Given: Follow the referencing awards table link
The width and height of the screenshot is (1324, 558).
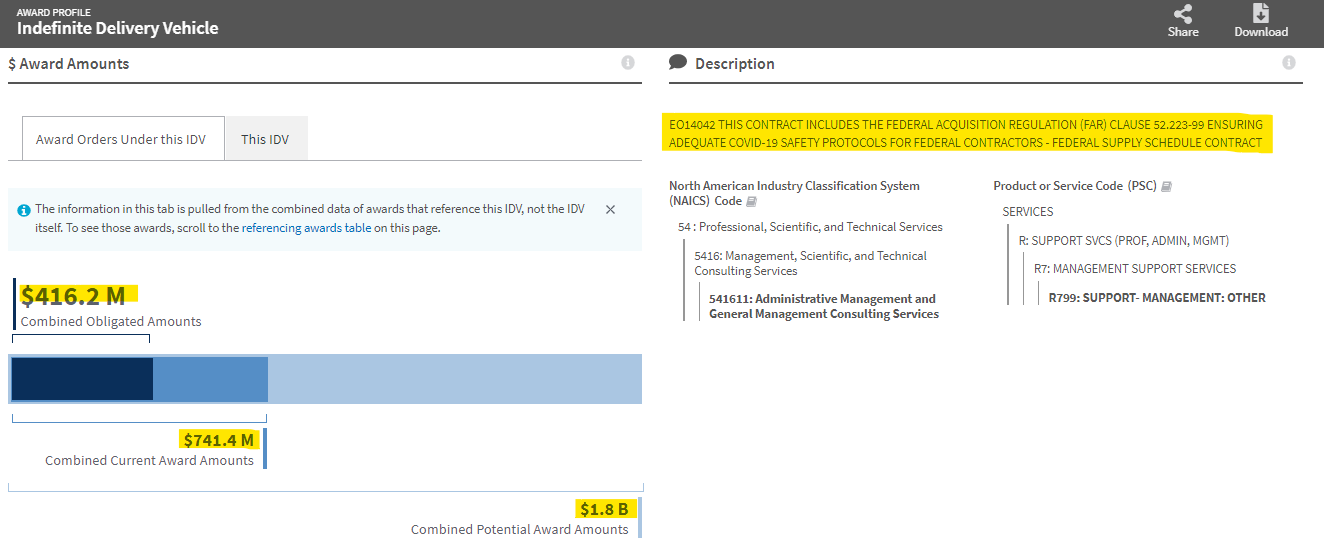Looking at the screenshot, I should point(307,228).
